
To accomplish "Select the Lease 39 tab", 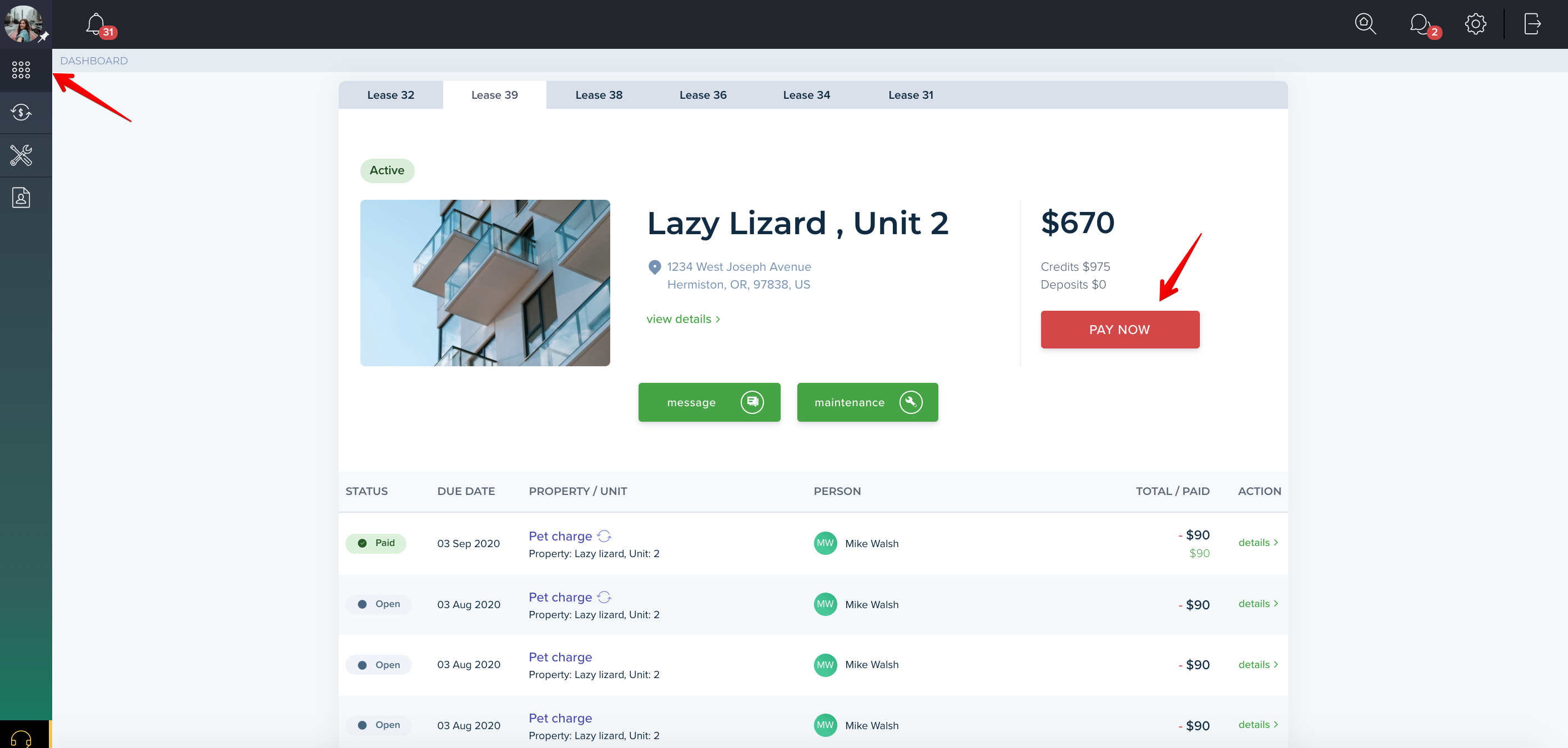I will pos(494,95).
